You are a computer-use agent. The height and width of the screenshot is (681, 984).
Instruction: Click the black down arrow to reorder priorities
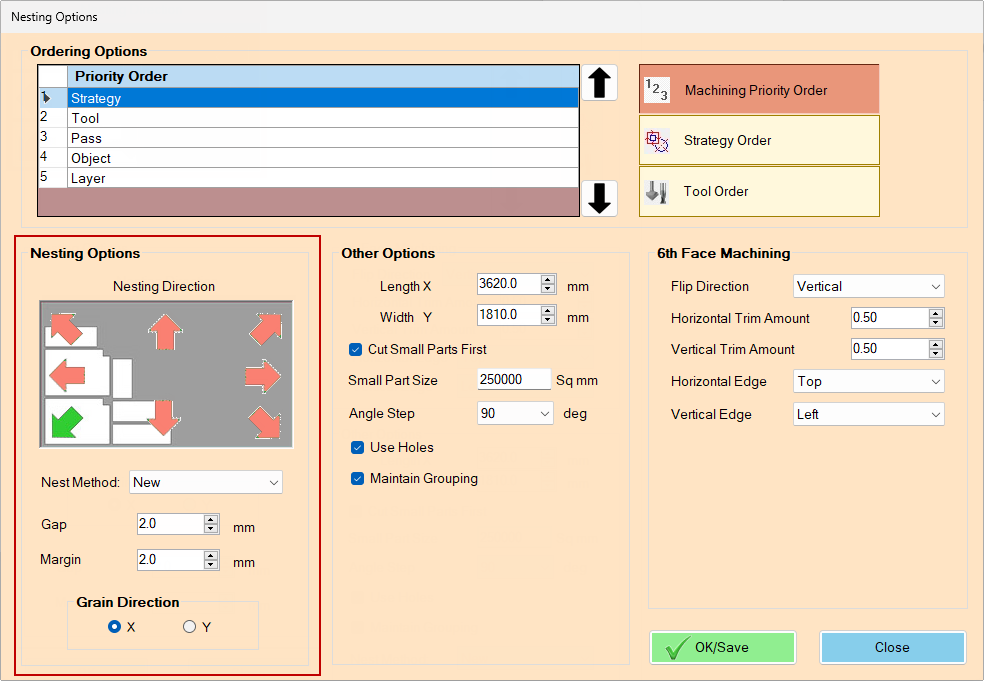599,198
